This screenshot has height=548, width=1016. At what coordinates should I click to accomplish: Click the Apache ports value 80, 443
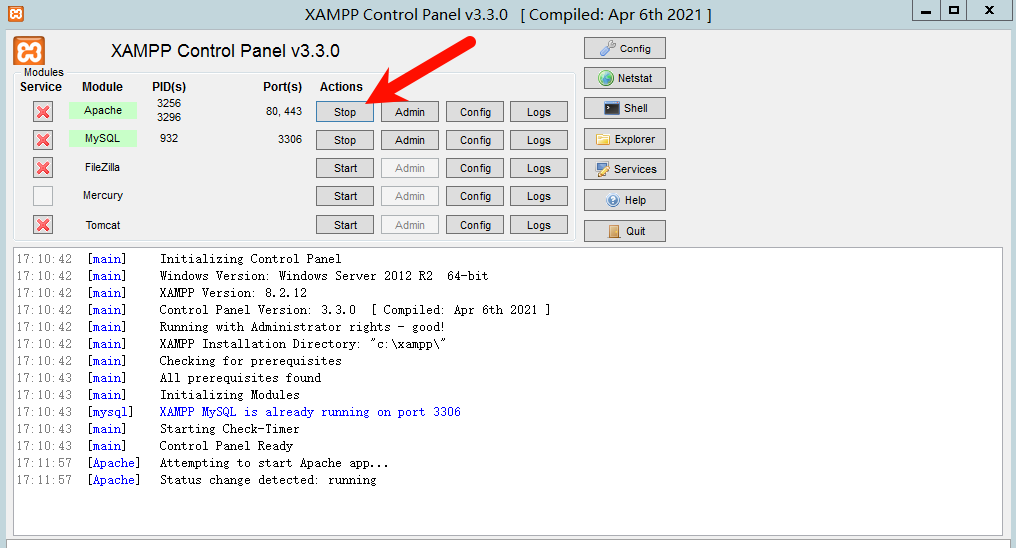click(284, 111)
